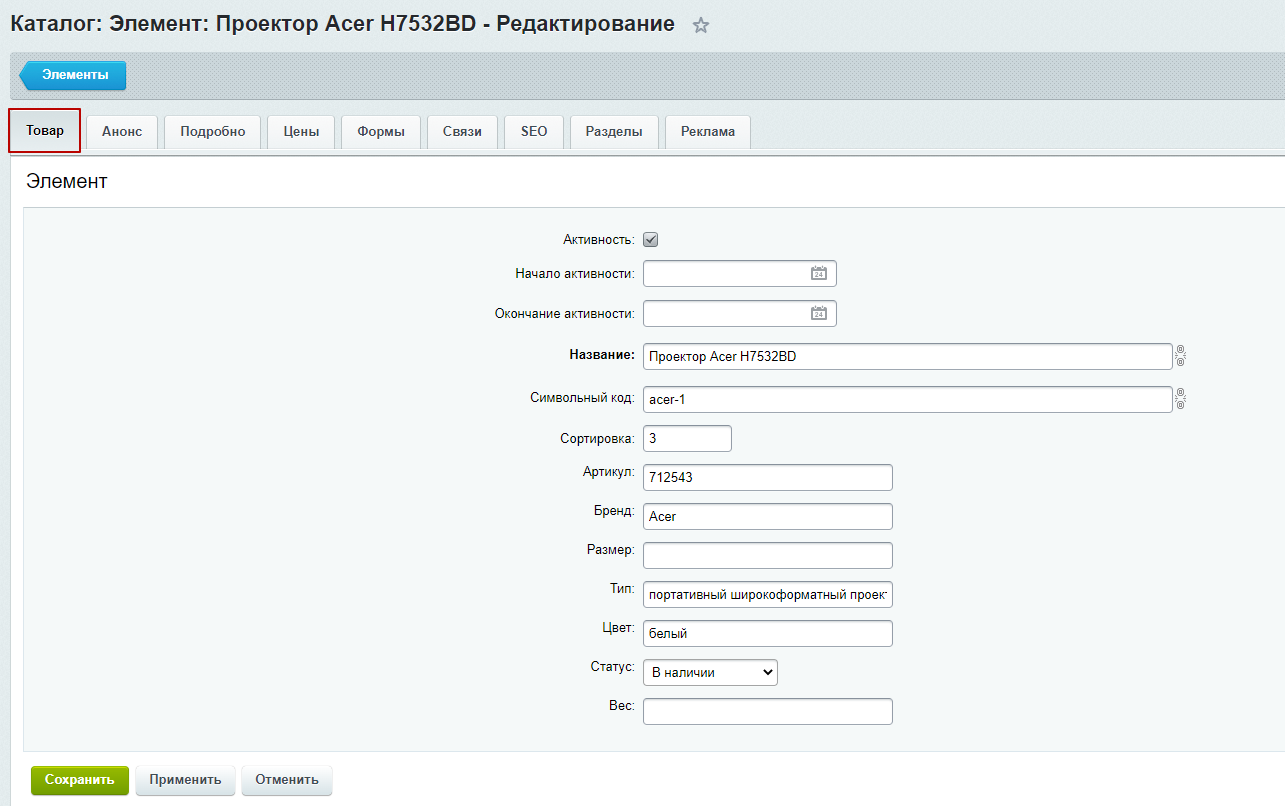Screen dimensions: 1285x806
Task: Go back via the Элементы button
Action: coord(73,75)
